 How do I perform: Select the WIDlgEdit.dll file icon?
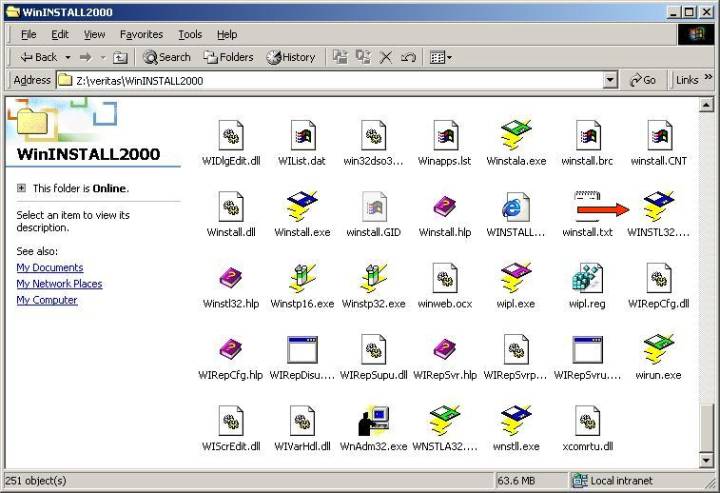[x=231, y=136]
